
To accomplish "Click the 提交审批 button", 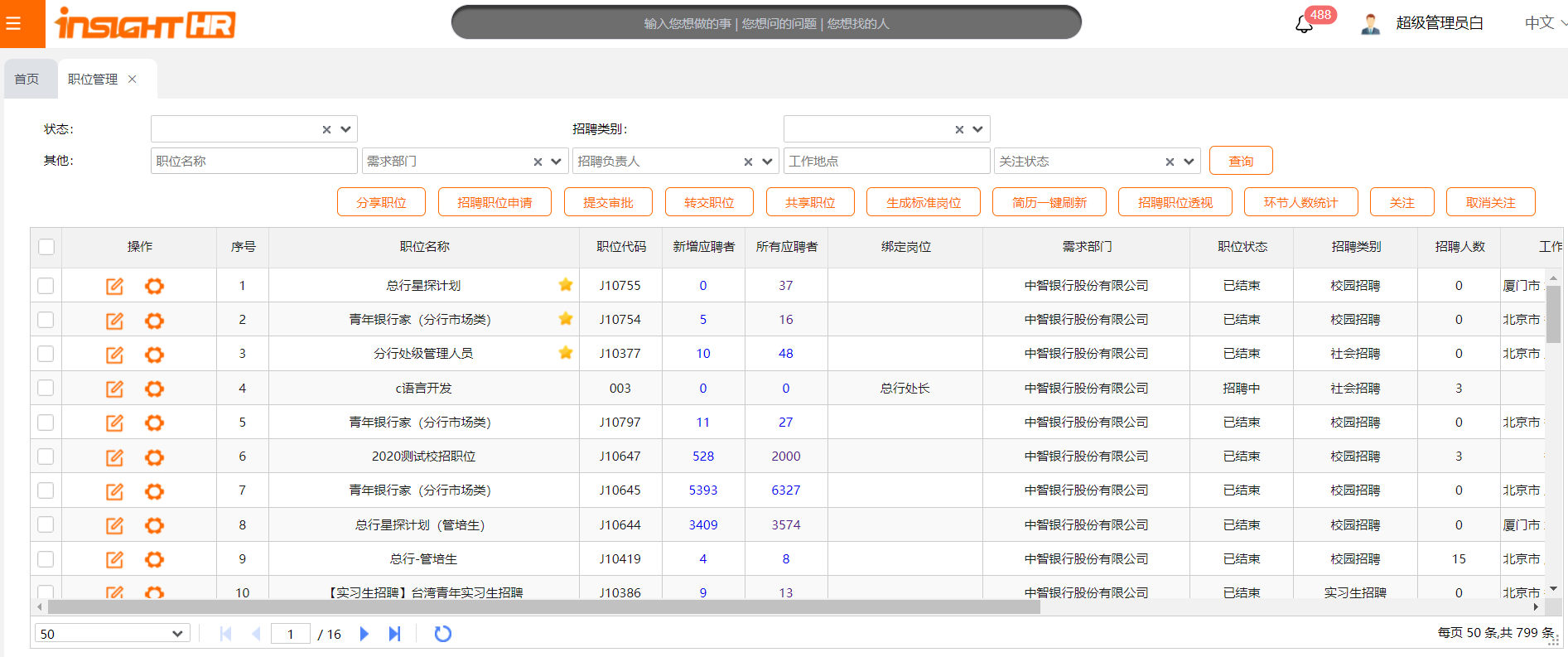I will (x=608, y=202).
